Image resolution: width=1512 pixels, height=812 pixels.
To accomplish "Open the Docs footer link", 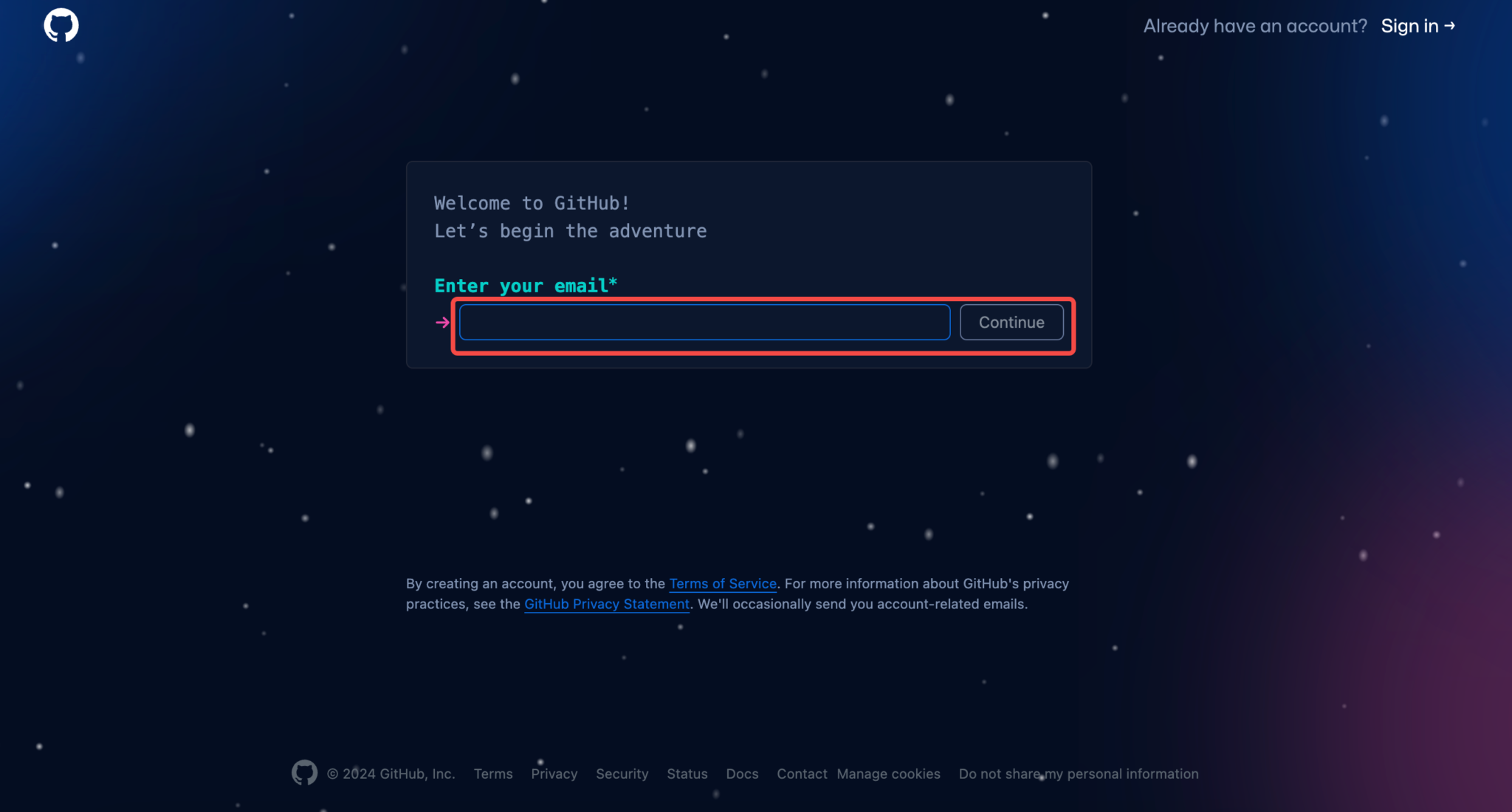I will click(742, 774).
